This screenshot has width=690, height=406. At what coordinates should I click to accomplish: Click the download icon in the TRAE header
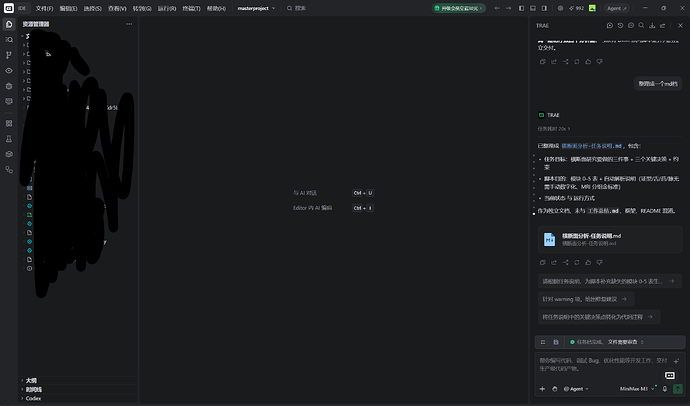[x=652, y=26]
